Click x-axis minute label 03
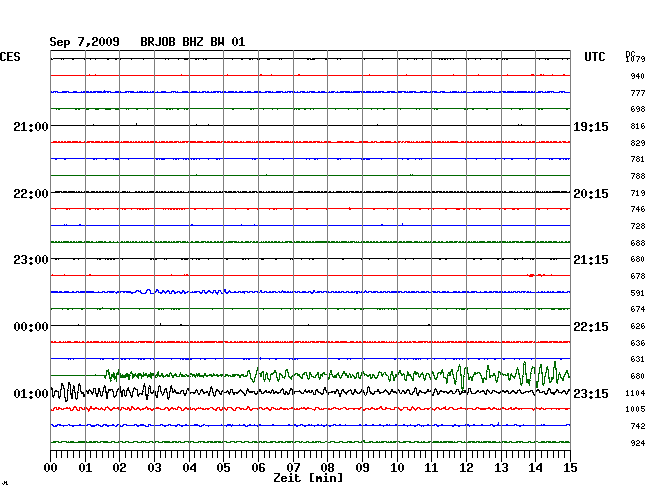The width and height of the screenshot is (650, 494). pyautogui.click(x=154, y=468)
